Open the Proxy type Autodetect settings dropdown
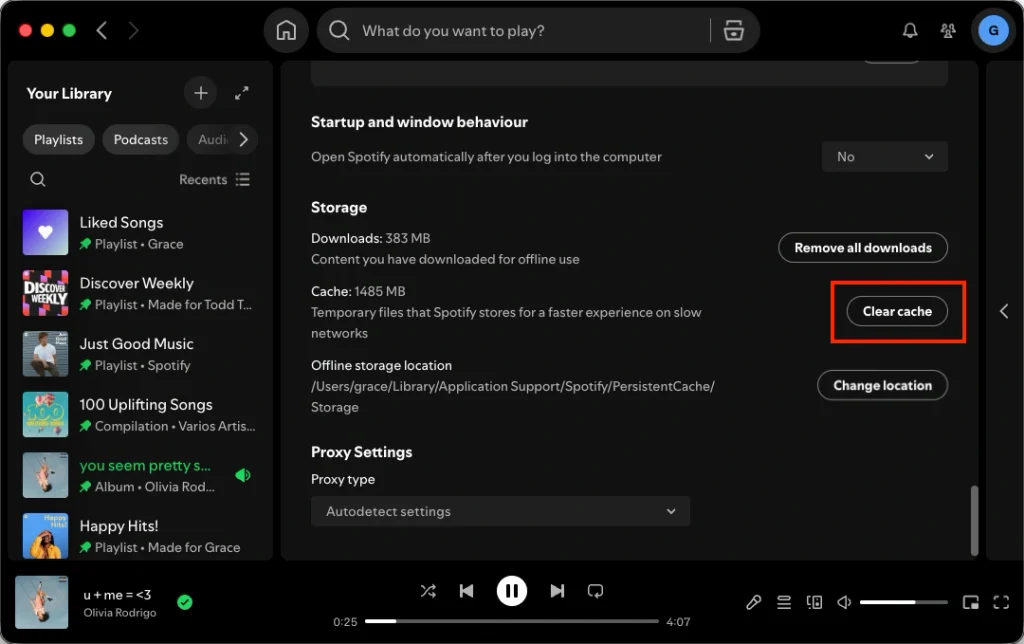 coord(500,511)
